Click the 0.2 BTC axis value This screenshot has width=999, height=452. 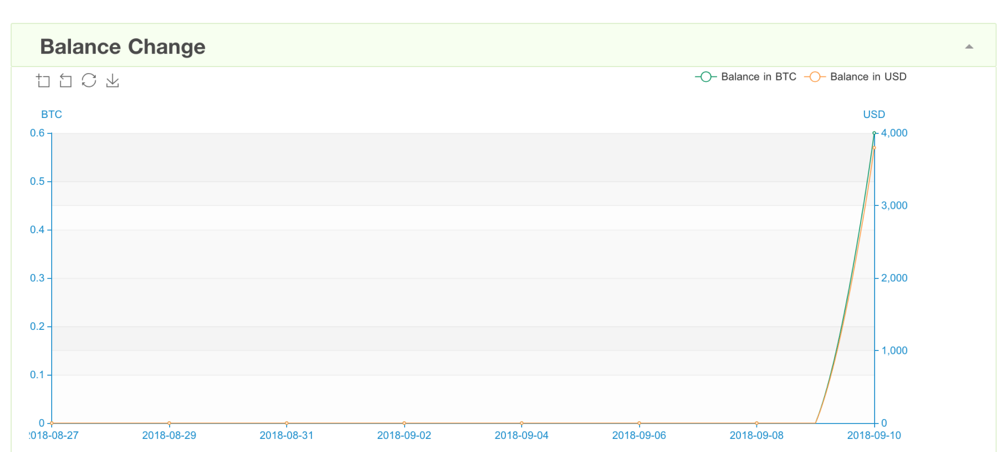[x=37, y=326]
